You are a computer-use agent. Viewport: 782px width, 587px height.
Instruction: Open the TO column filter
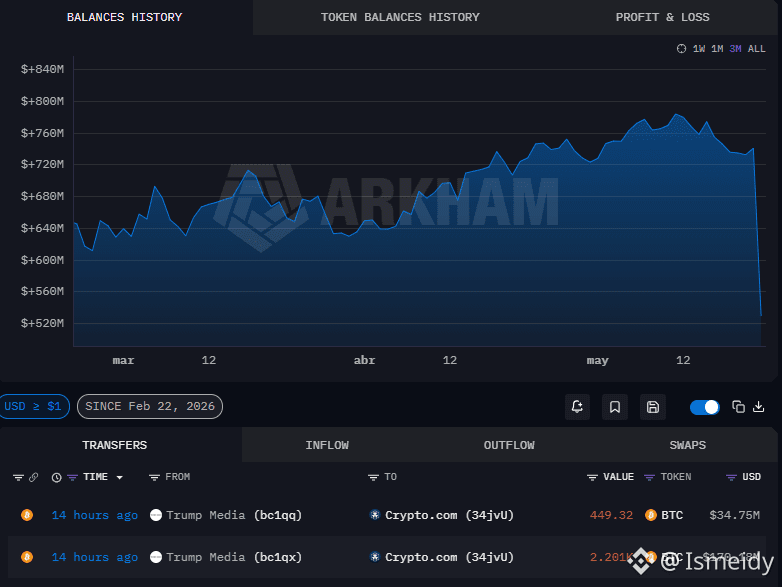[x=373, y=478]
